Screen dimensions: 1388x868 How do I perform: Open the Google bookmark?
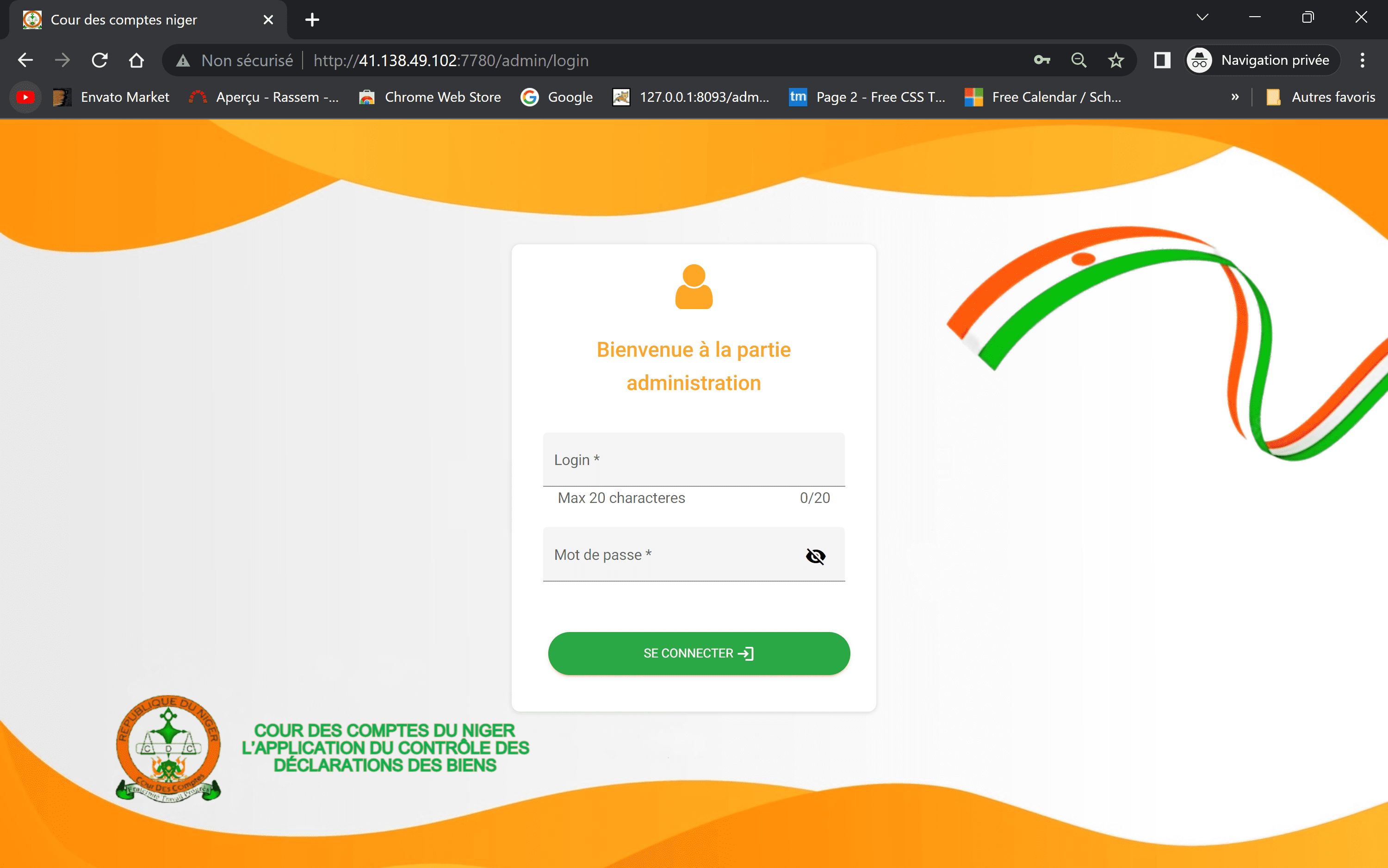(557, 97)
